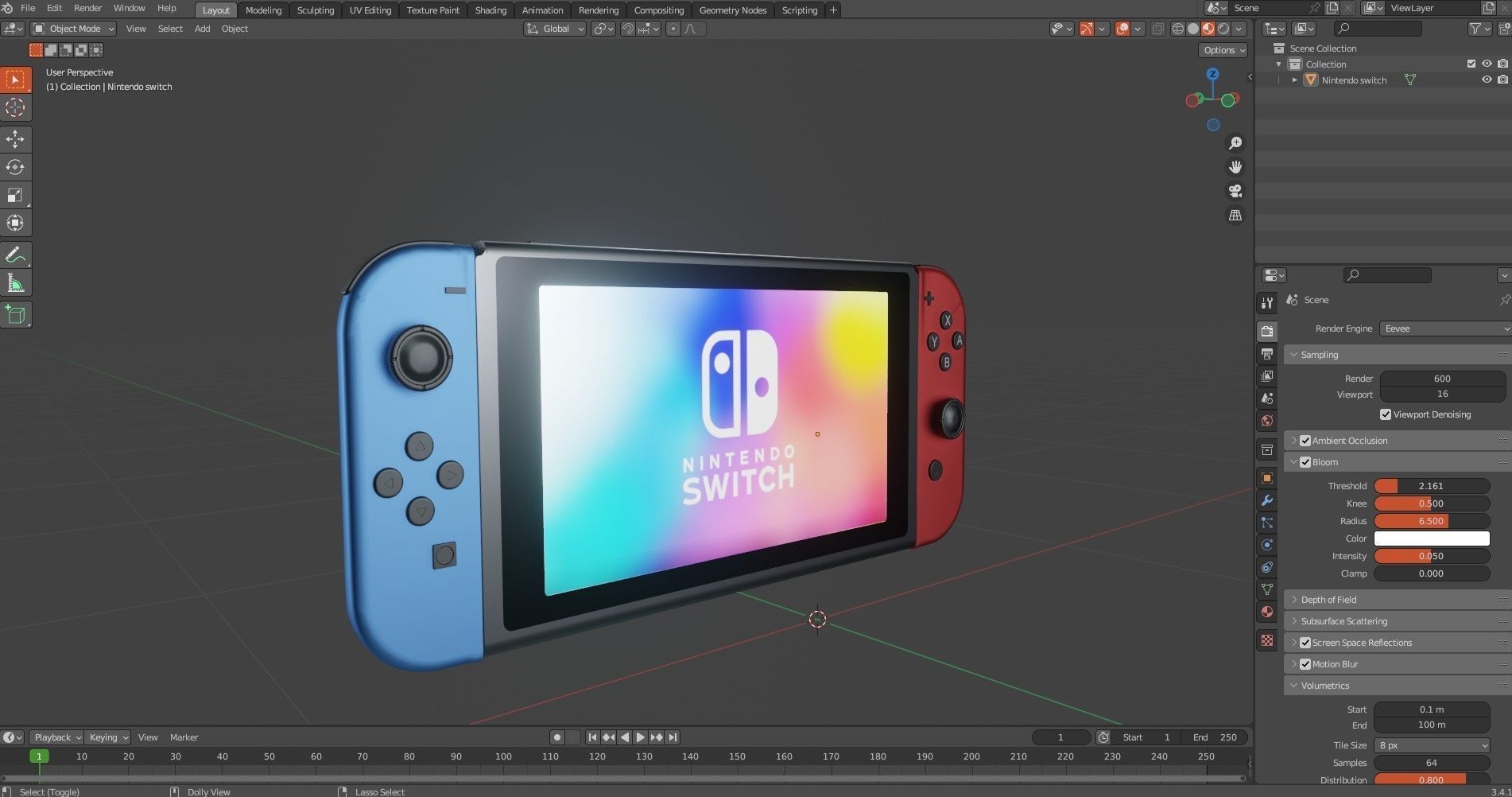This screenshot has width=1512, height=797.
Task: Jump to the timeline end frame
Action: (x=673, y=737)
